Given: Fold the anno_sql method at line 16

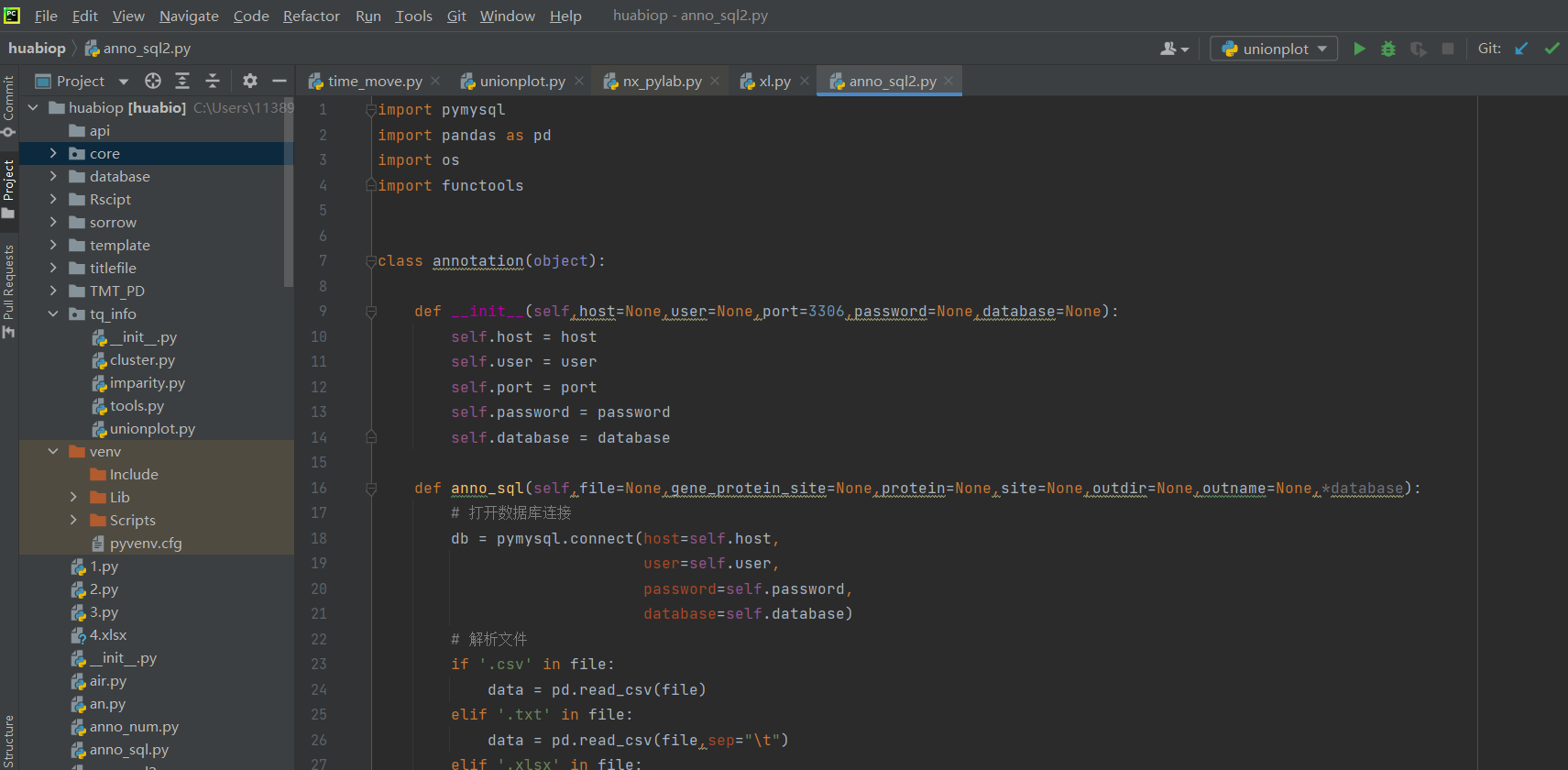Looking at the screenshot, I should click(371, 489).
